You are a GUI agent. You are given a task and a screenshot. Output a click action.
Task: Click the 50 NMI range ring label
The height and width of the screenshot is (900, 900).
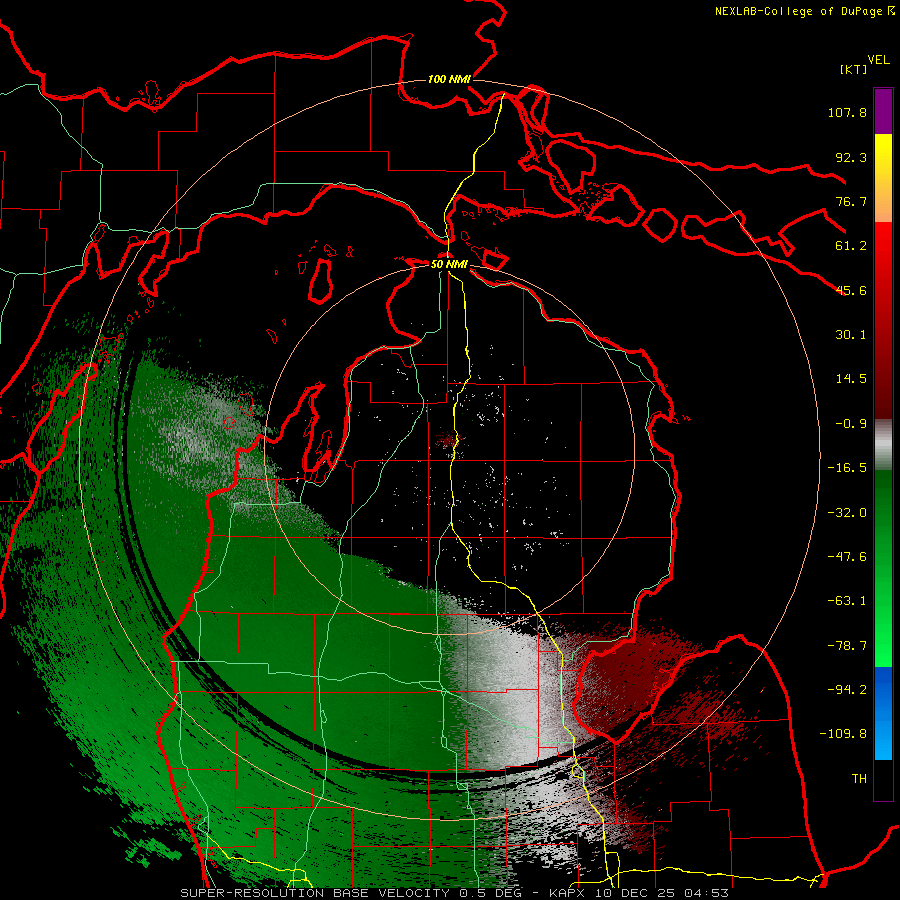point(449,264)
